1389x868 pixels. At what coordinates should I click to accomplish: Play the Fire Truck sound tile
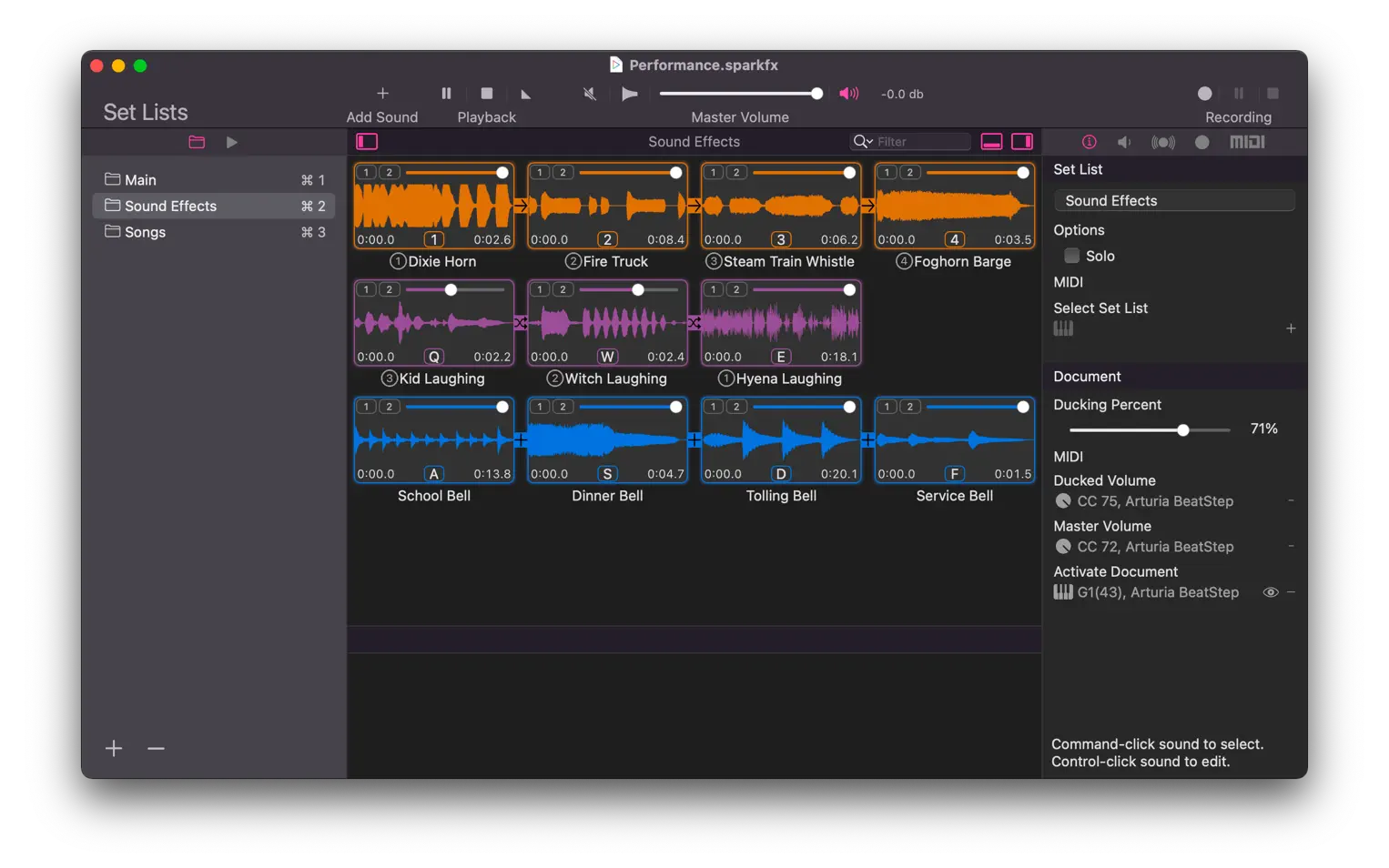tap(607, 207)
